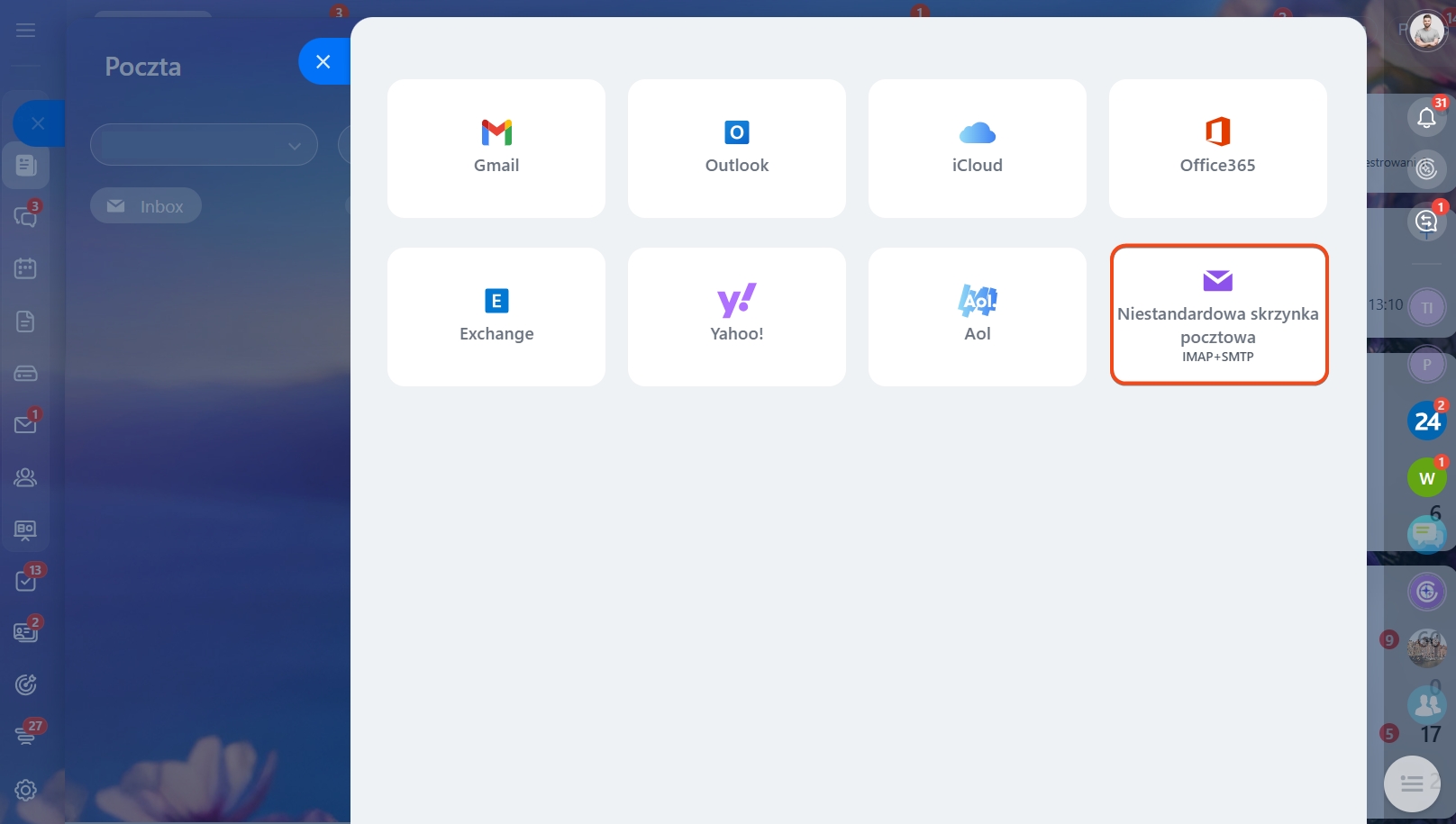Open the Inbox folder

pos(146,206)
